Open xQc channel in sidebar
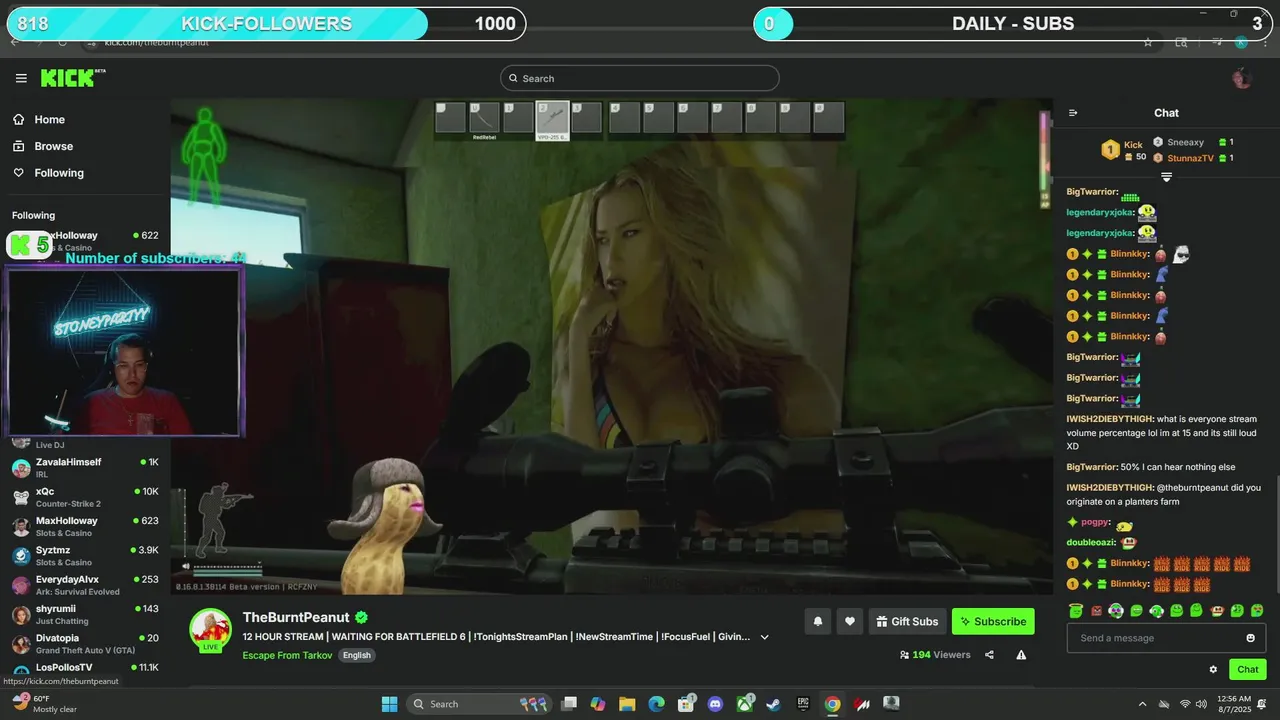Screen dimensions: 1280x720 [x=85, y=497]
